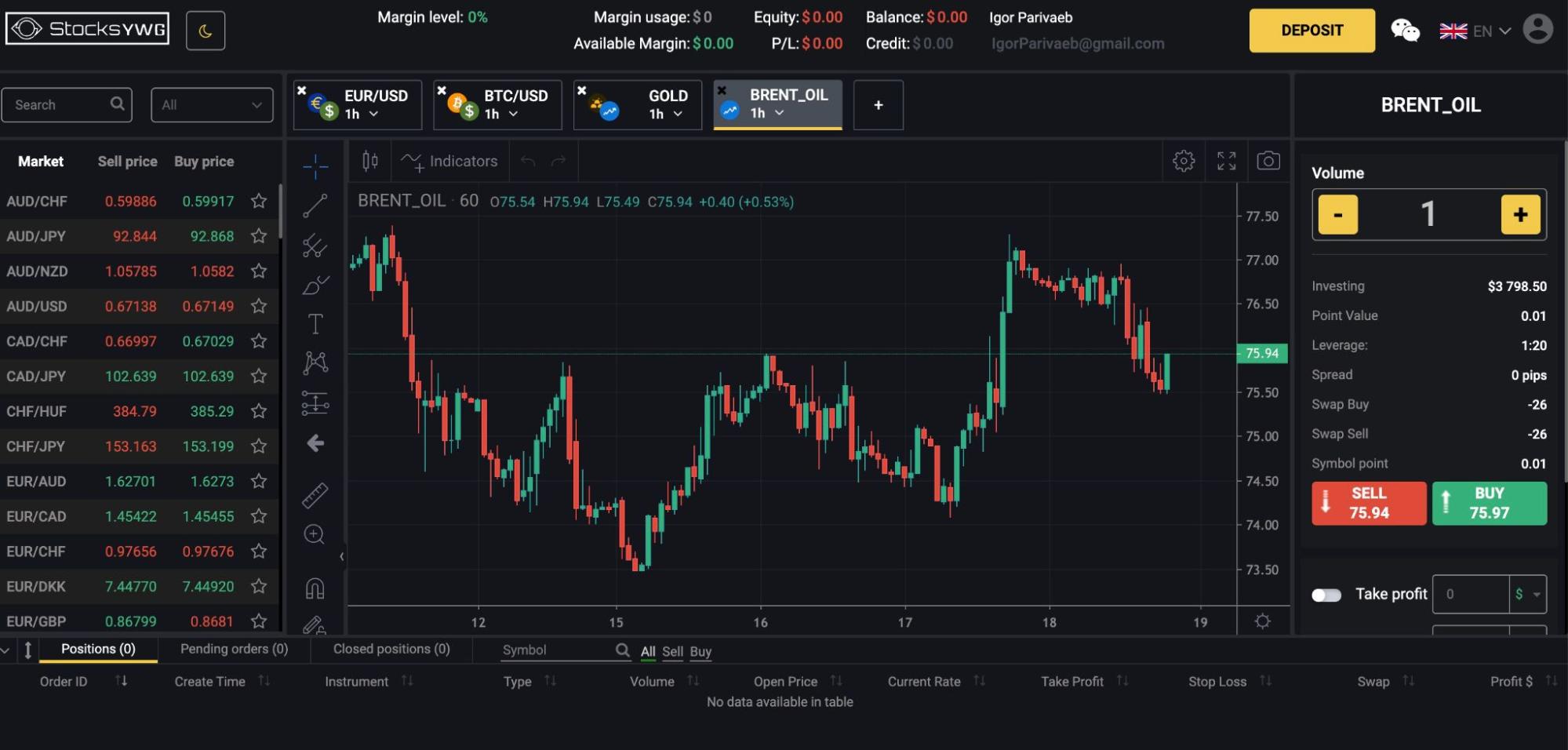Viewport: 1568px width, 750px height.
Task: Switch to Pending orders (0) tab
Action: coord(234,649)
